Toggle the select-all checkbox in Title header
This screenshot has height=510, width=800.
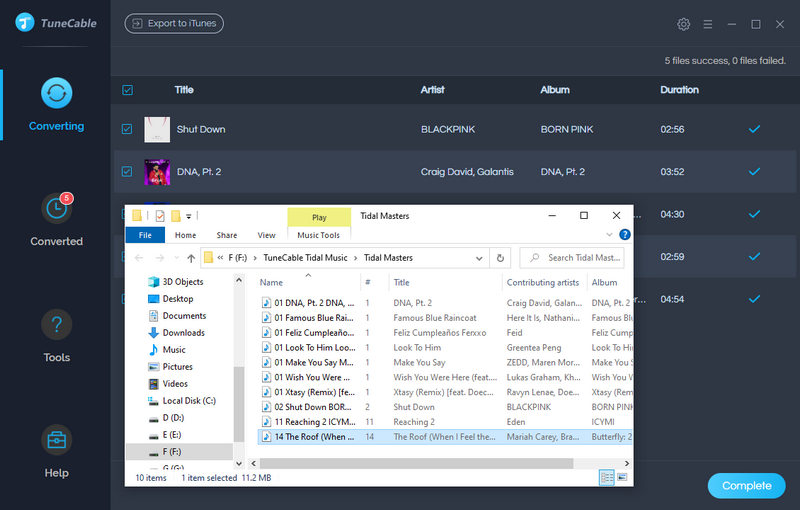click(x=128, y=90)
